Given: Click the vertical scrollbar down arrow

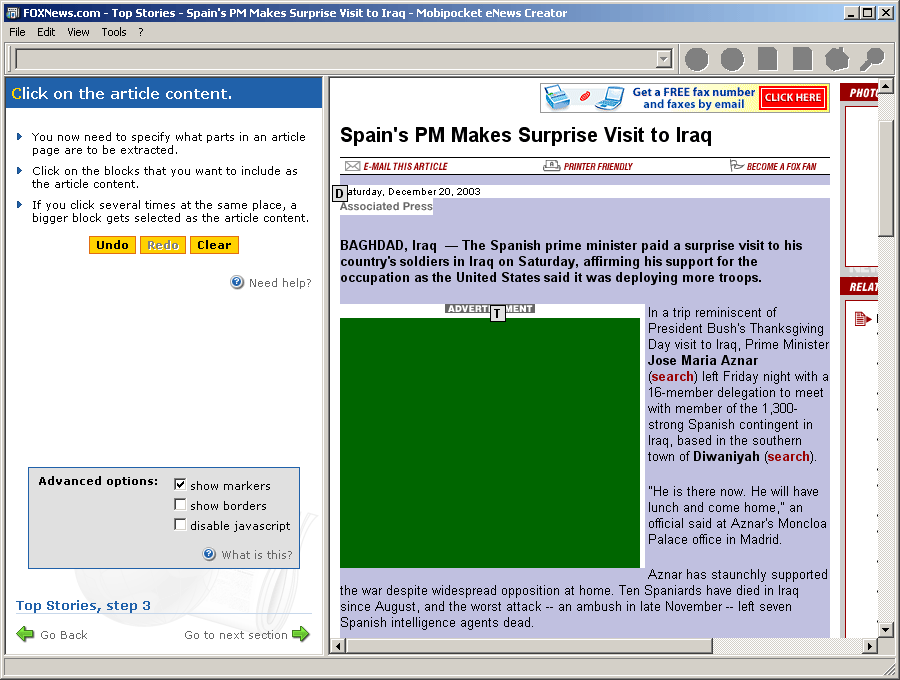Looking at the screenshot, I should coord(886,630).
